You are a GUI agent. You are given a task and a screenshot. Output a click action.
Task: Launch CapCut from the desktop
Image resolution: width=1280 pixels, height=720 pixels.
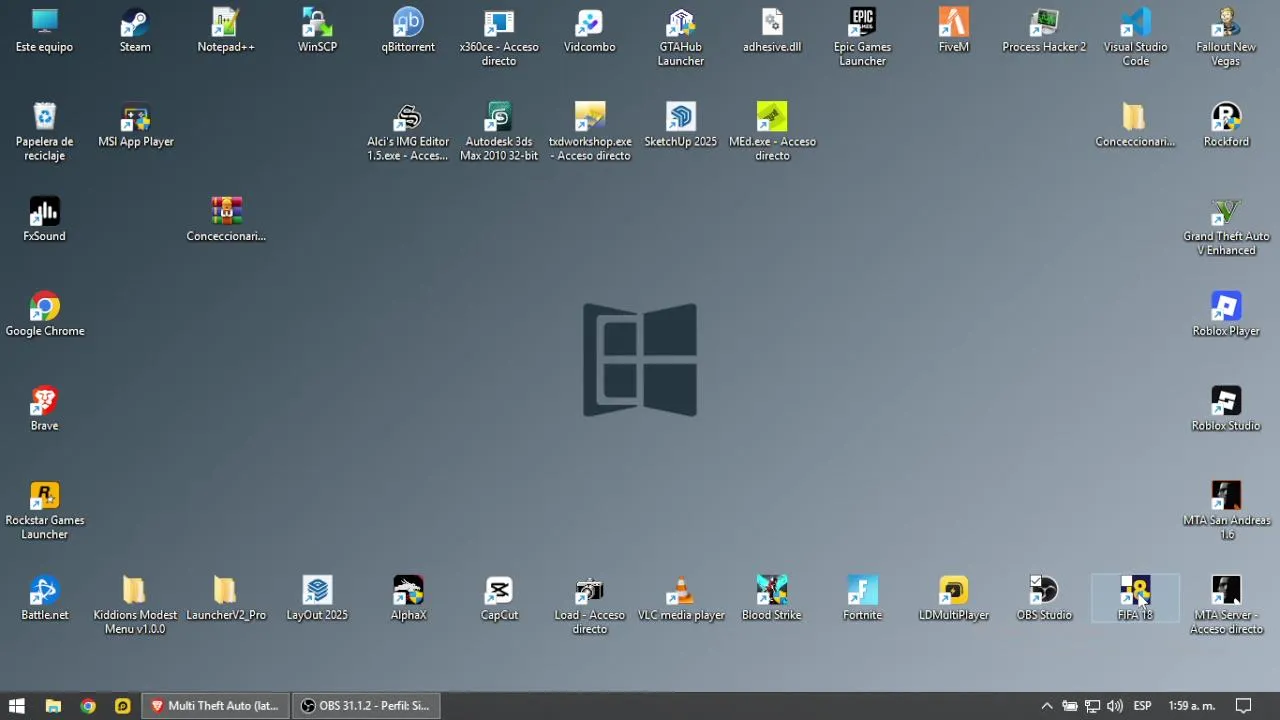[499, 599]
